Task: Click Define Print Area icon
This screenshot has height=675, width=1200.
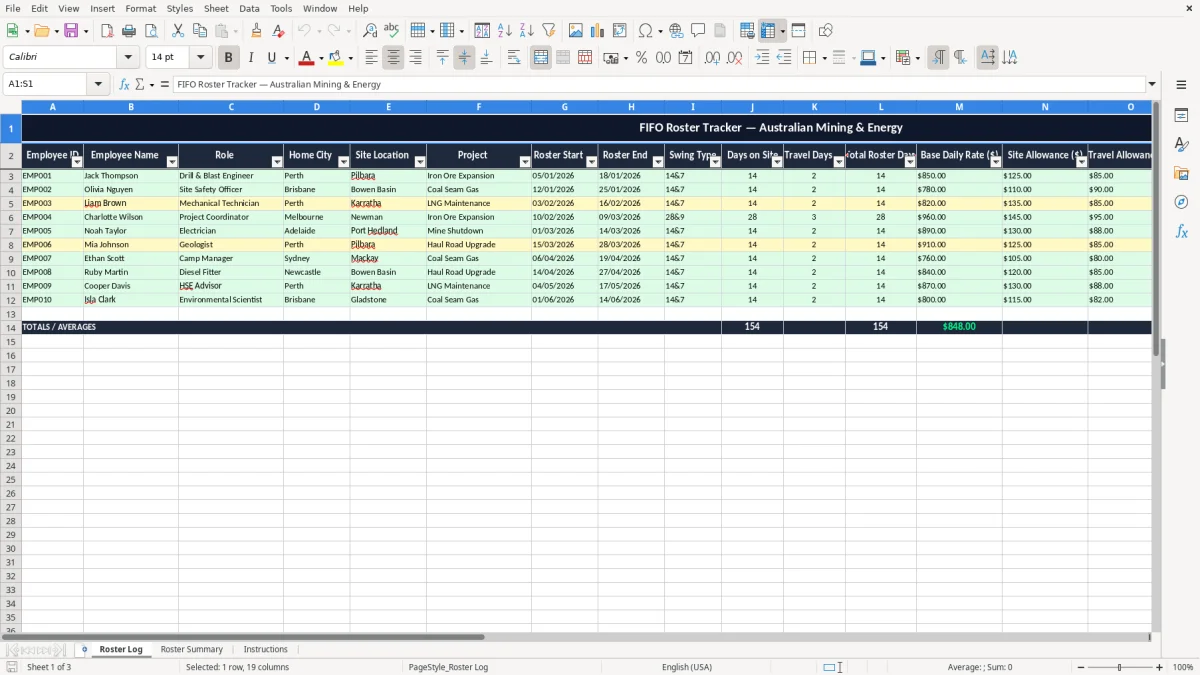Action: (747, 31)
